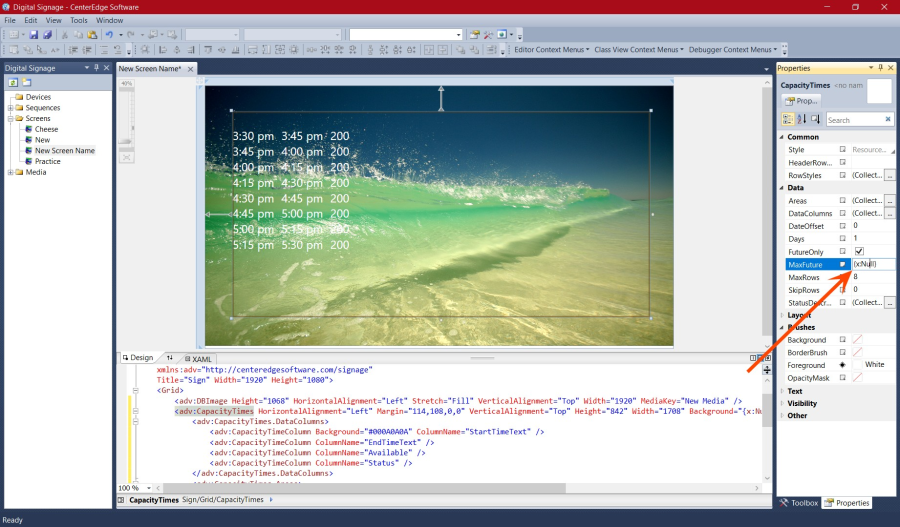The height and width of the screenshot is (527, 900).
Task: Click the Cut scissors icon
Action: pyautogui.click(x=65, y=34)
